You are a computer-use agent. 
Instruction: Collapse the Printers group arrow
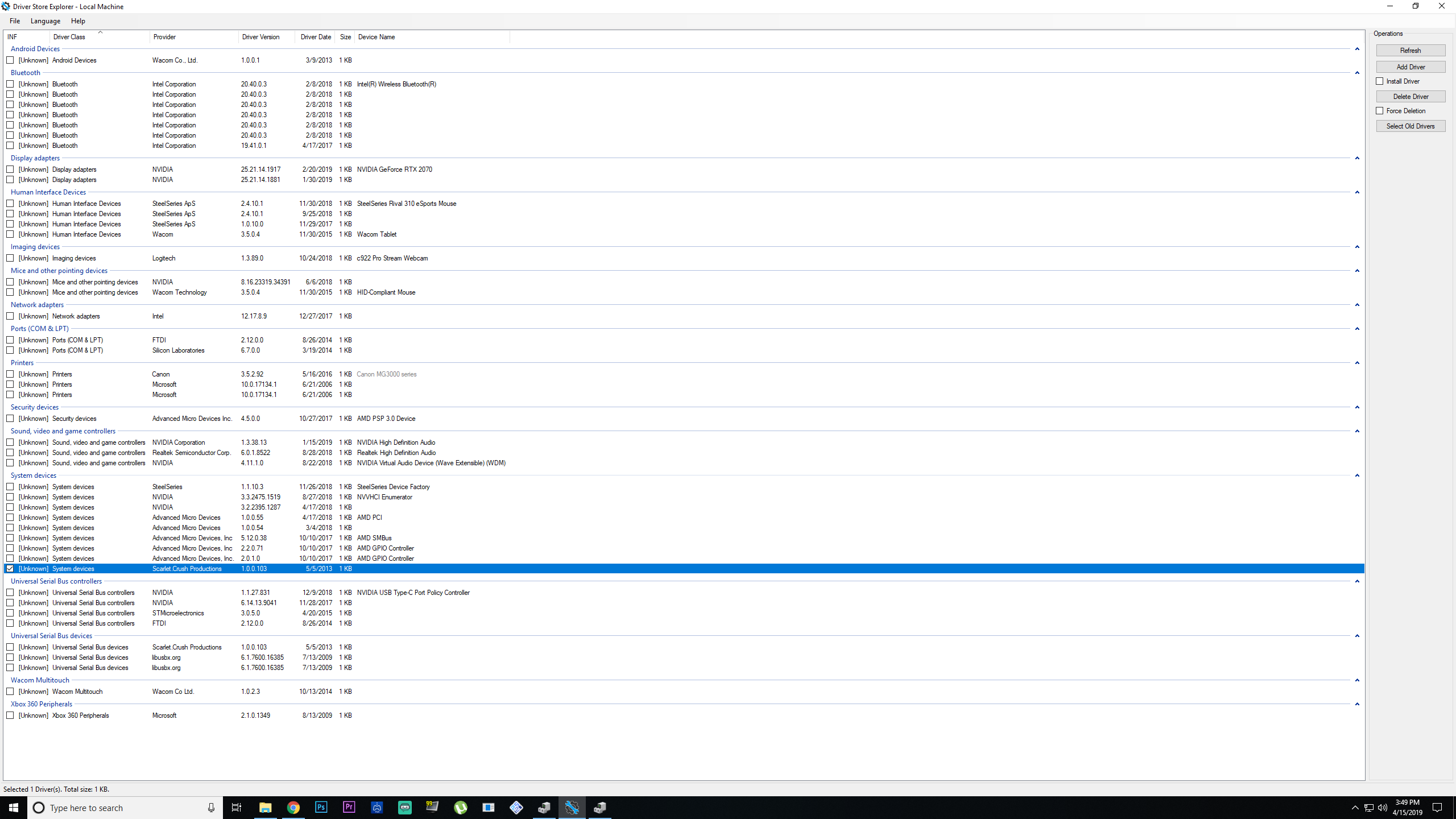click(x=1357, y=363)
